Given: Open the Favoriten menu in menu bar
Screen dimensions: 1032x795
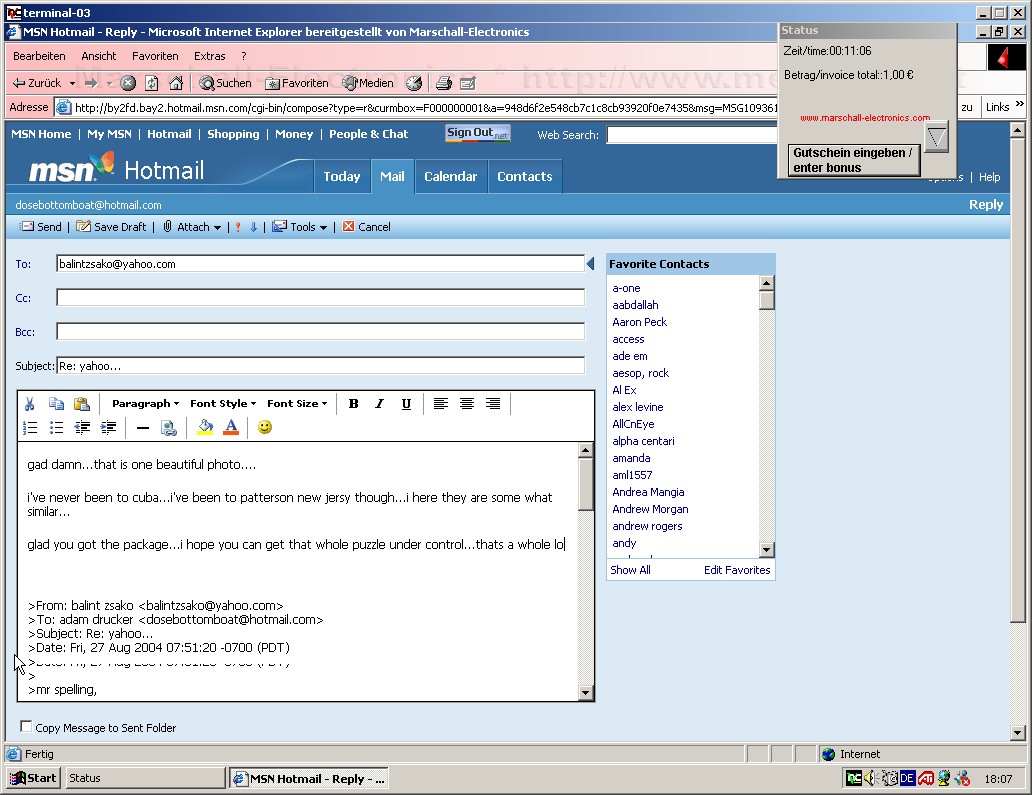Looking at the screenshot, I should [x=155, y=57].
